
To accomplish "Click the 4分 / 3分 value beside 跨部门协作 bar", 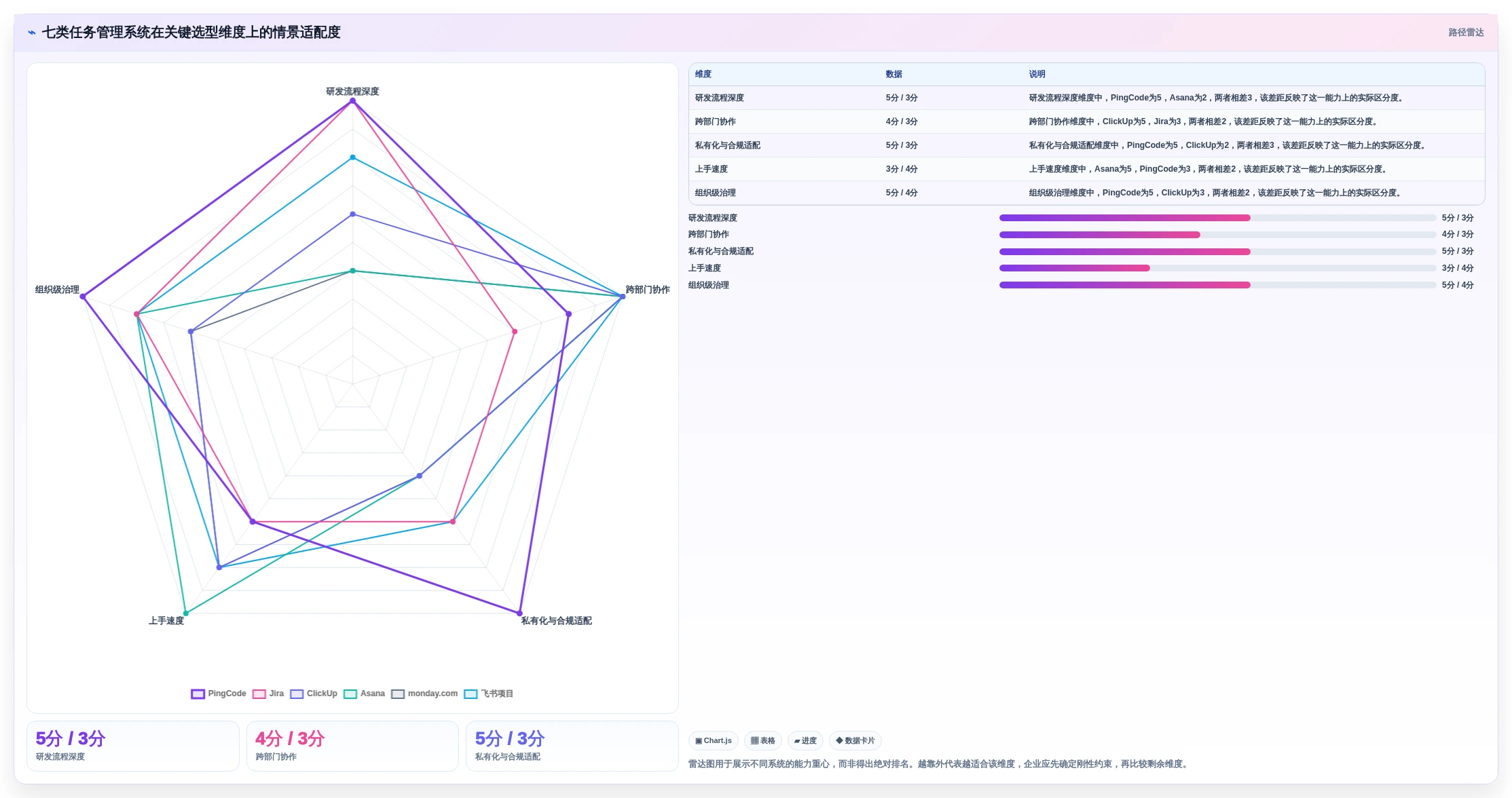I will [1458, 234].
